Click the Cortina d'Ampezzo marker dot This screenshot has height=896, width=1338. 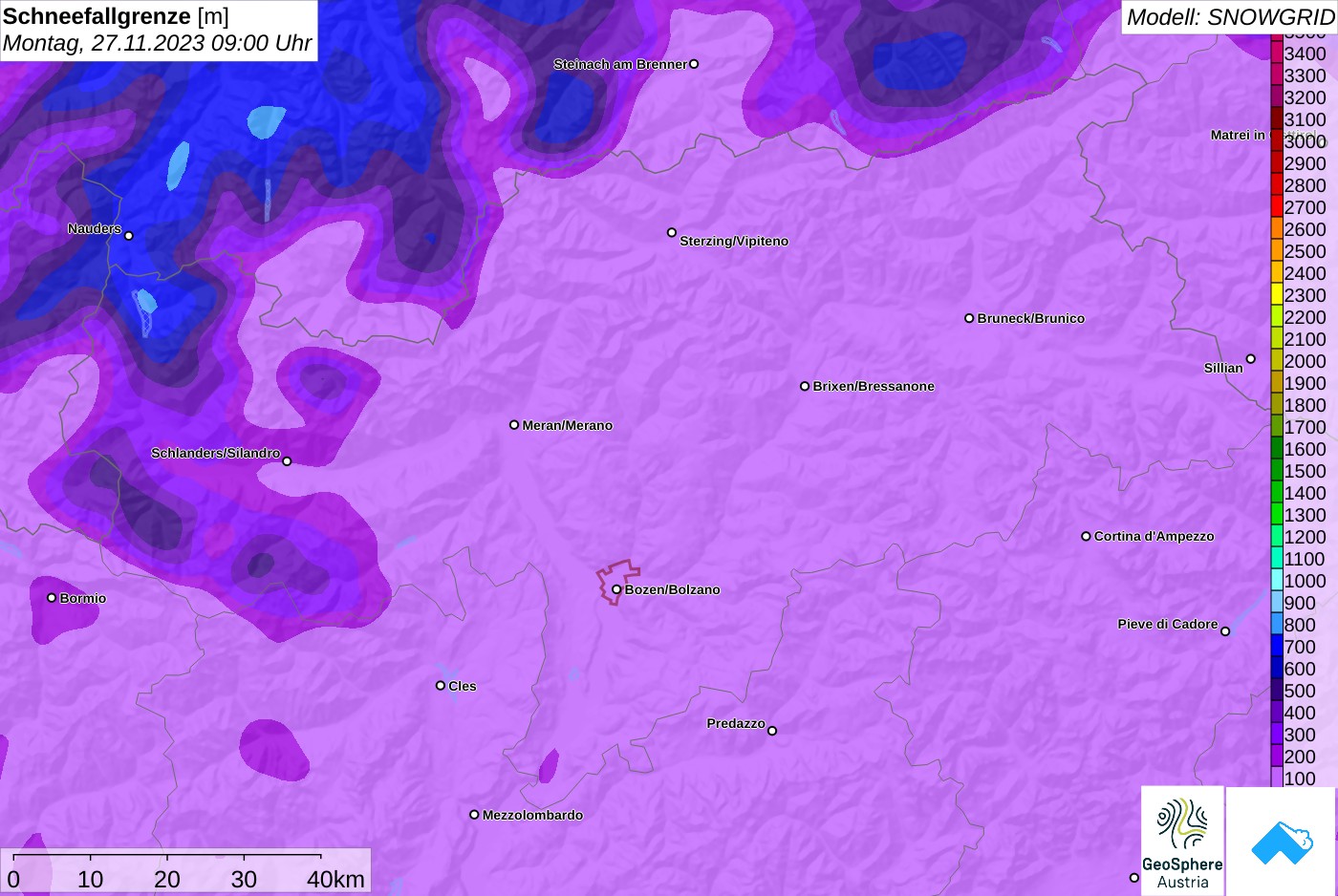(x=1086, y=536)
